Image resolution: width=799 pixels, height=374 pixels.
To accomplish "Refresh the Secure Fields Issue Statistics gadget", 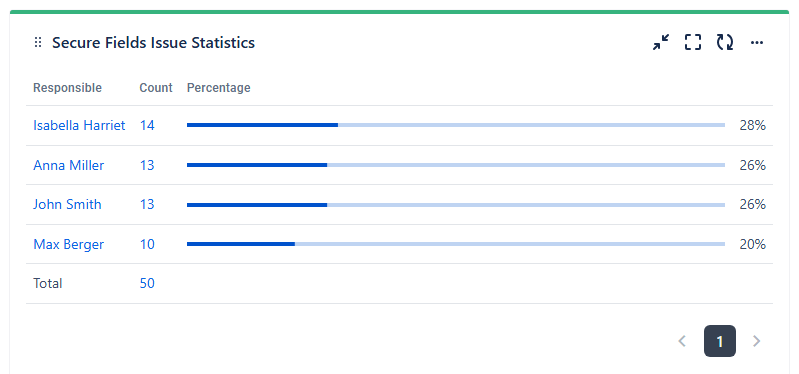I will tap(725, 42).
